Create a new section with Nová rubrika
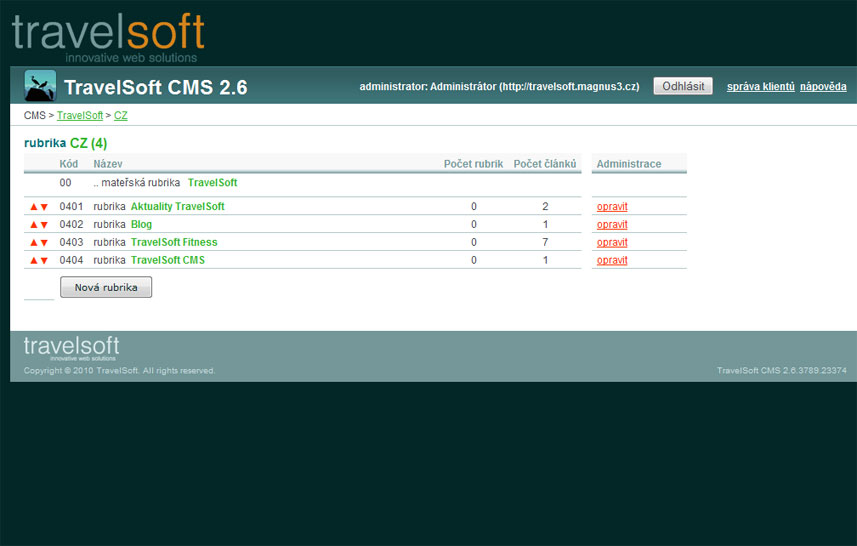Viewport: 857px width, 546px height. pyautogui.click(x=106, y=287)
